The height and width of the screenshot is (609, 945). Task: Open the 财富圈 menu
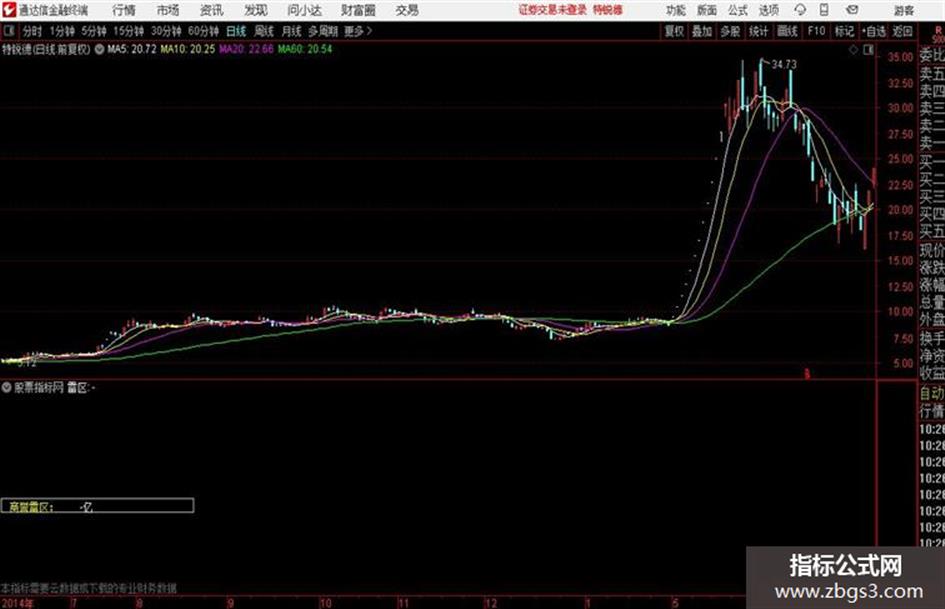click(x=358, y=10)
